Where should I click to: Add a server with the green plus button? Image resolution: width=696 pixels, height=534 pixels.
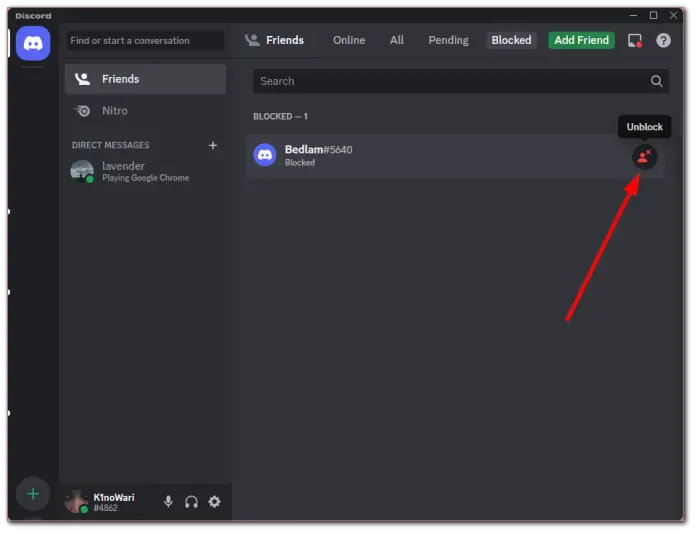[x=33, y=494]
